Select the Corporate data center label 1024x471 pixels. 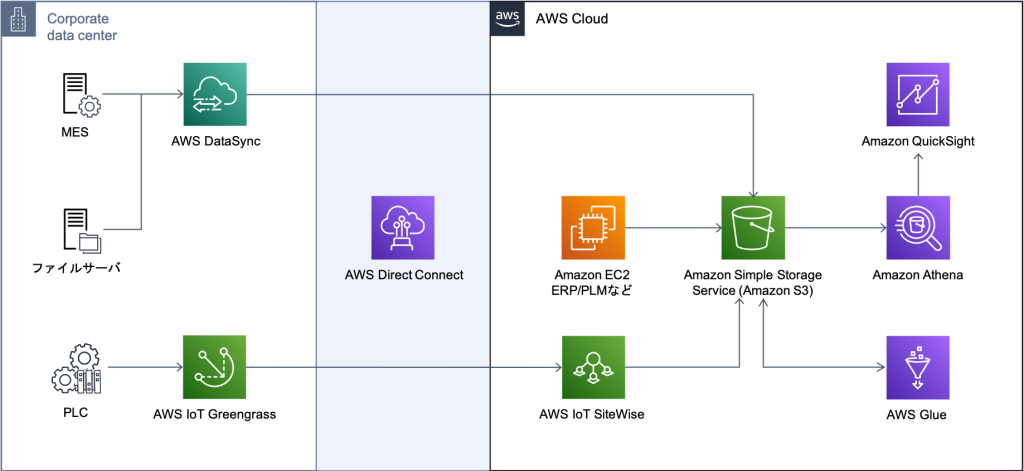[x=82, y=27]
